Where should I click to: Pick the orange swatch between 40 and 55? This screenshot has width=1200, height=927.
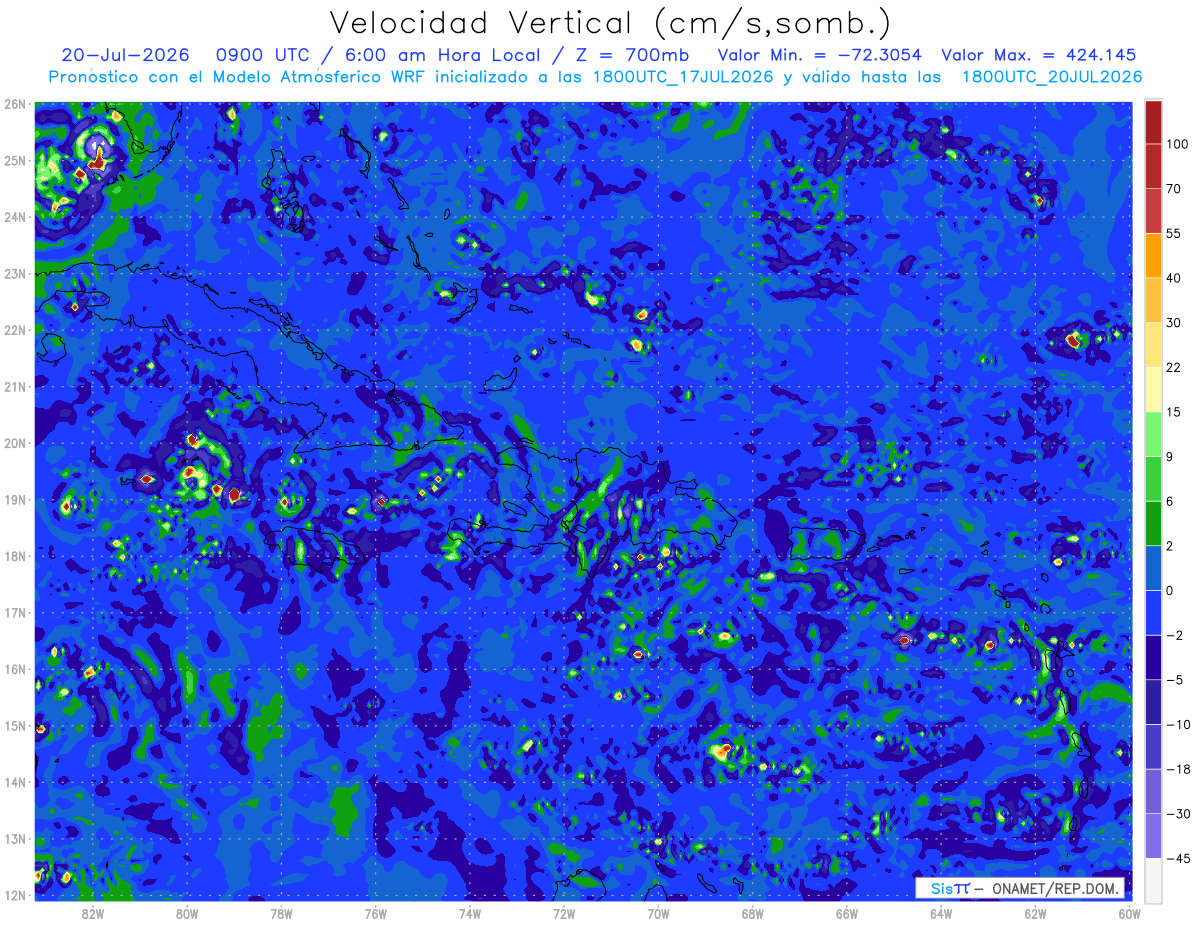point(1153,255)
